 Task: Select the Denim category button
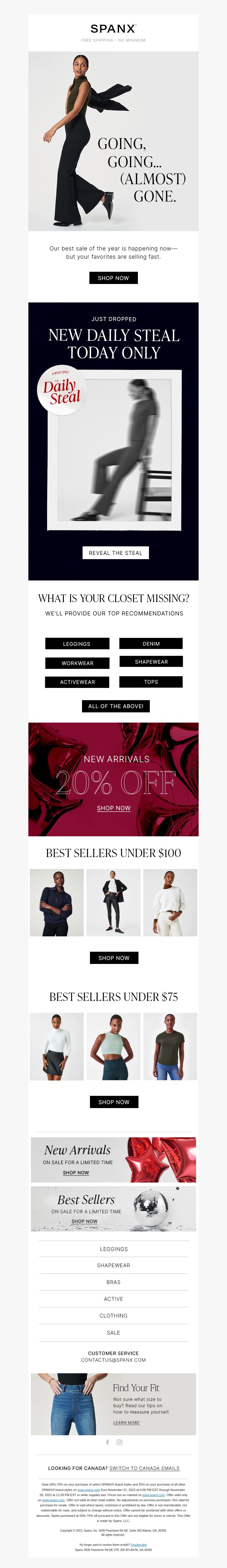(x=151, y=643)
